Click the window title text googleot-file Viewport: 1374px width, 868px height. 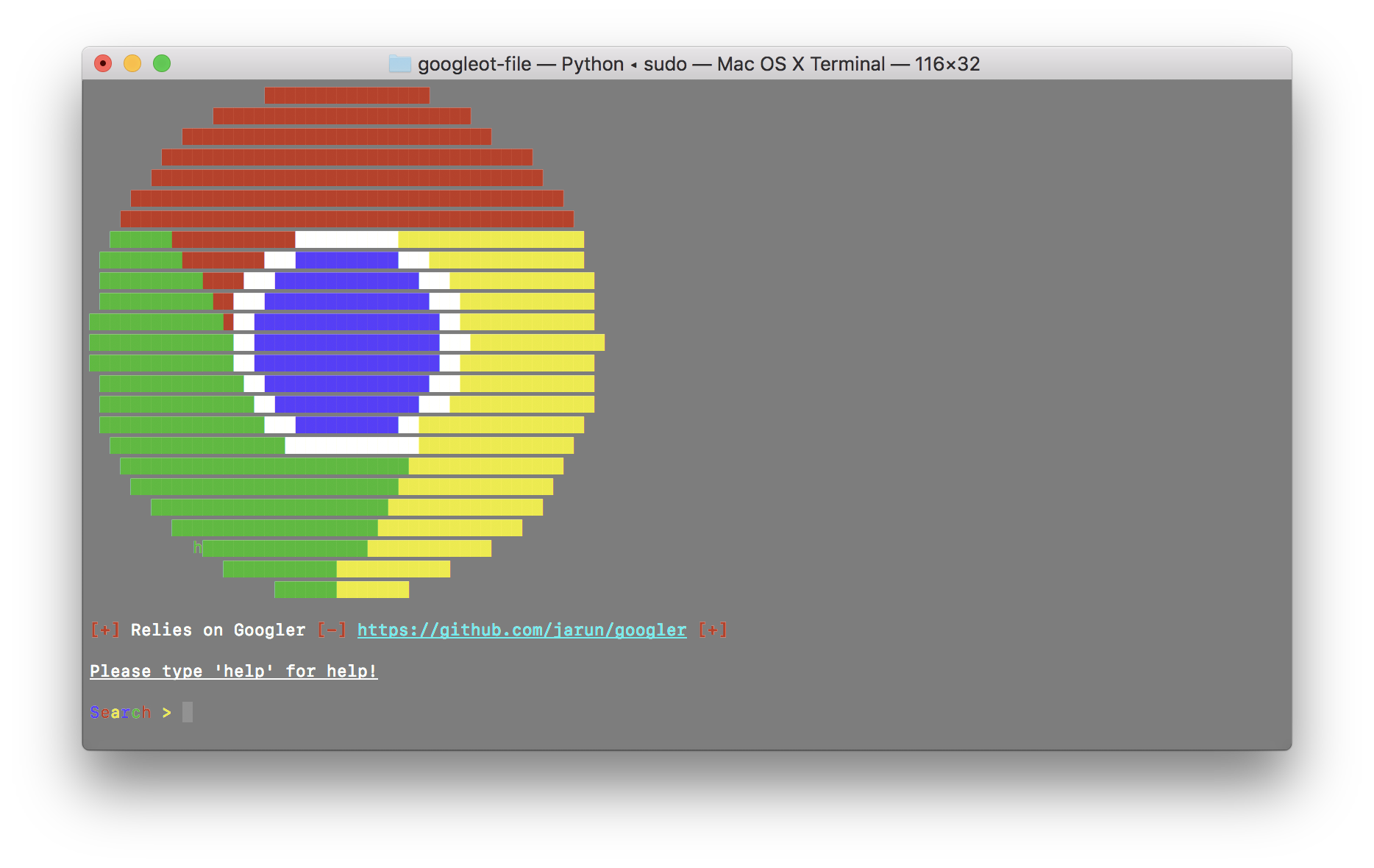click(474, 64)
